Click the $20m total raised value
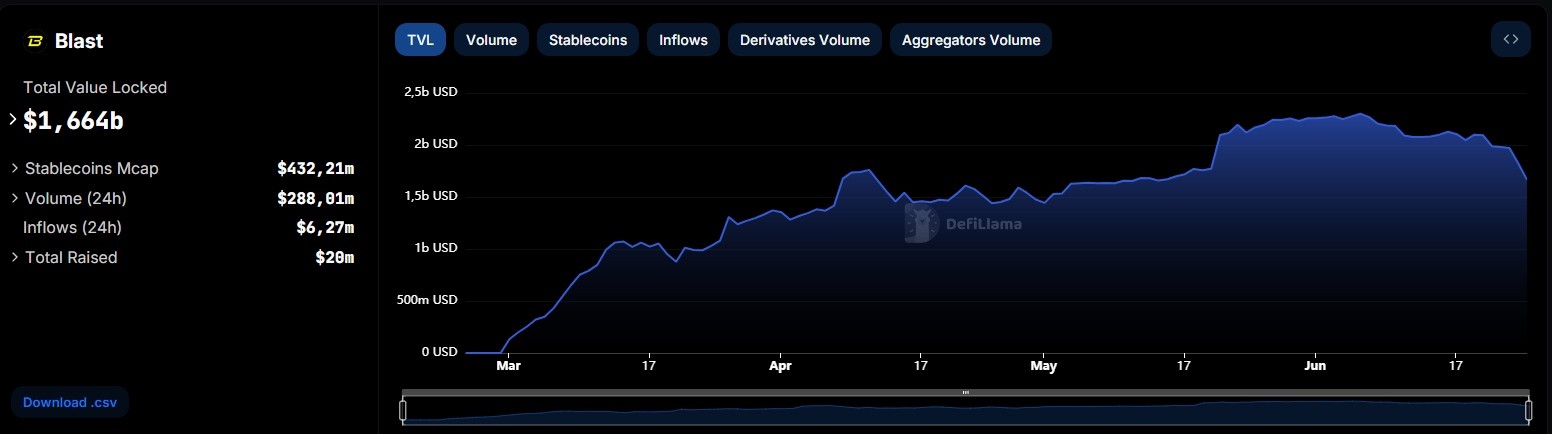The height and width of the screenshot is (434, 1552). click(334, 257)
